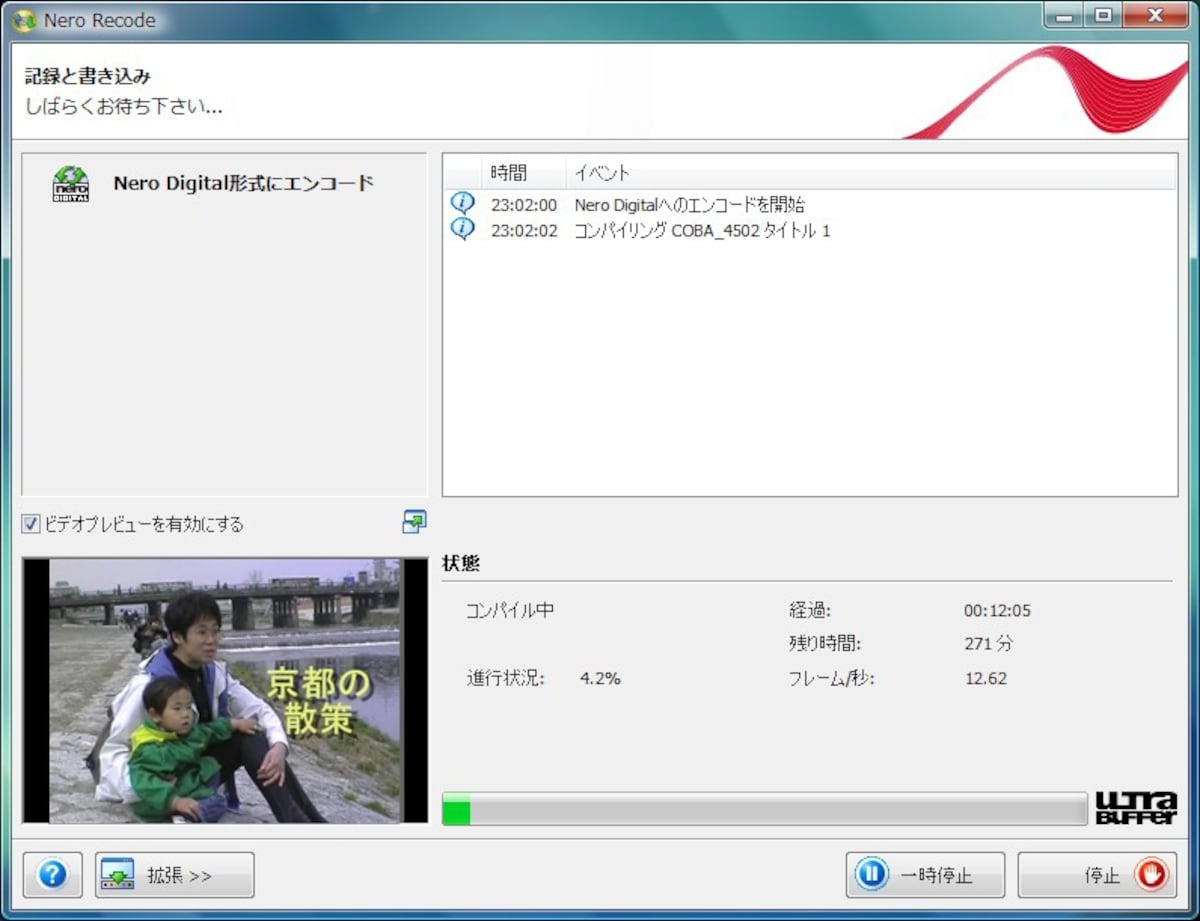Click the Nero Digital logo icon
This screenshot has width=1200, height=921.
tap(71, 185)
